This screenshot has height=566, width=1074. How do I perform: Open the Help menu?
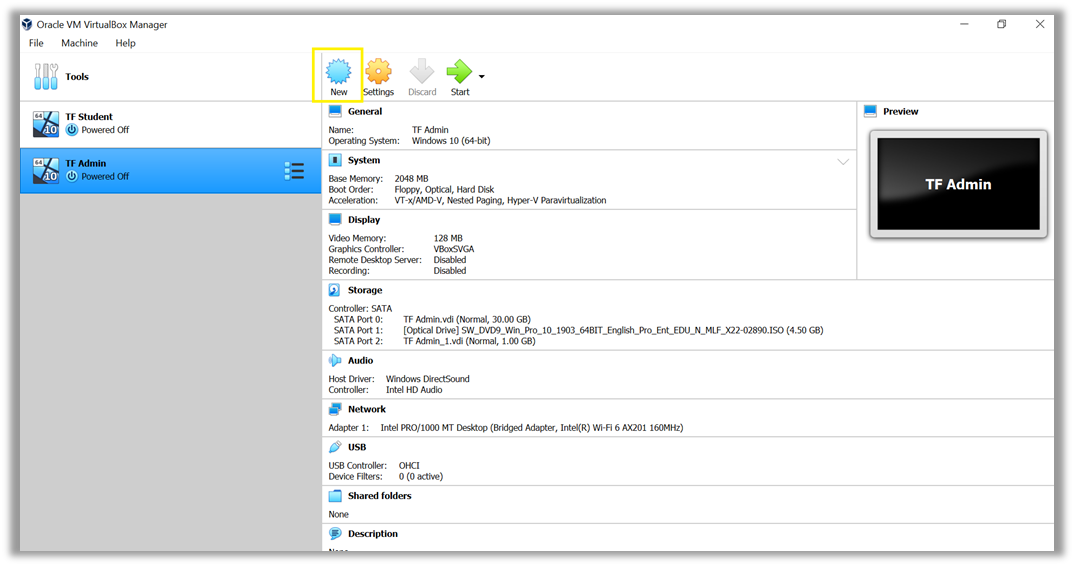click(x=125, y=42)
